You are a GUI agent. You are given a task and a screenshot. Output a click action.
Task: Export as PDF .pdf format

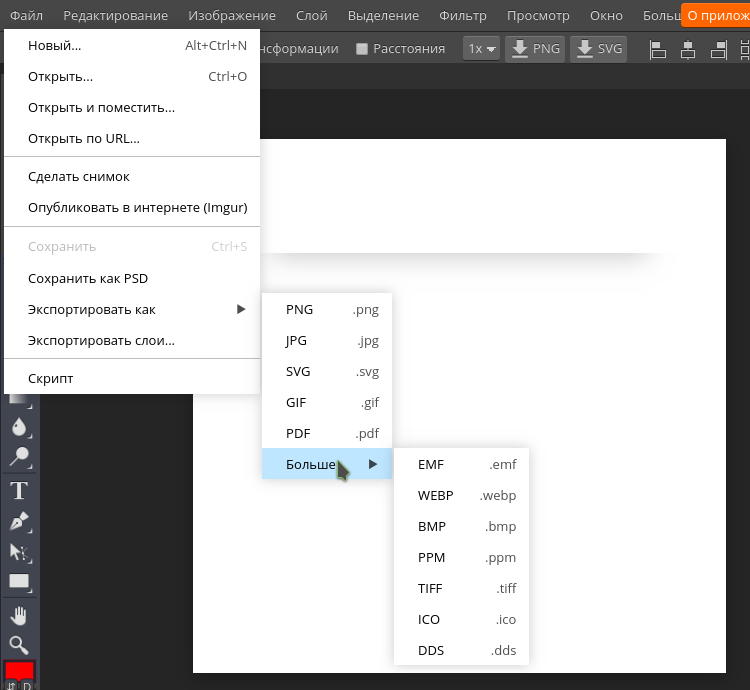(x=327, y=433)
